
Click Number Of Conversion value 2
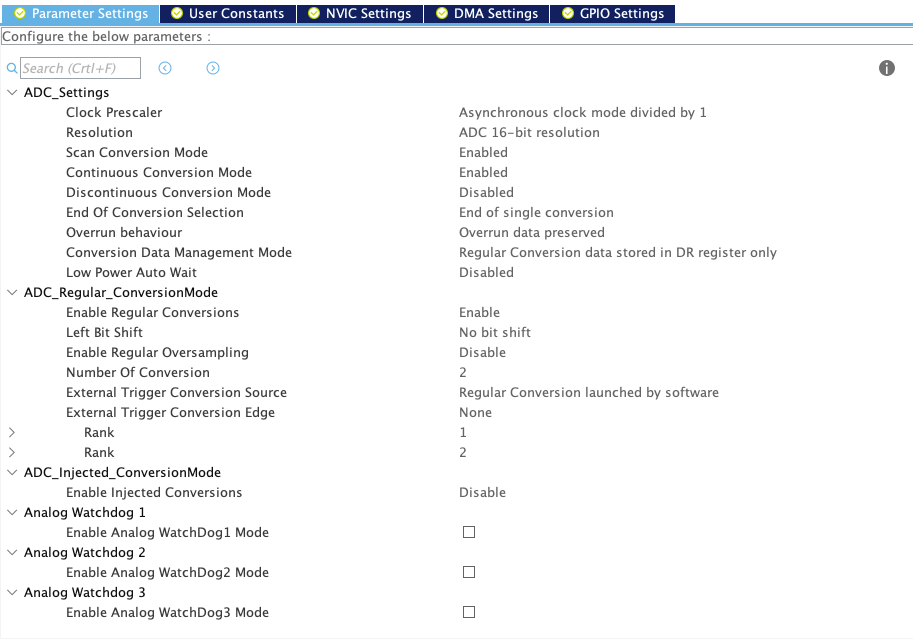click(x=462, y=372)
